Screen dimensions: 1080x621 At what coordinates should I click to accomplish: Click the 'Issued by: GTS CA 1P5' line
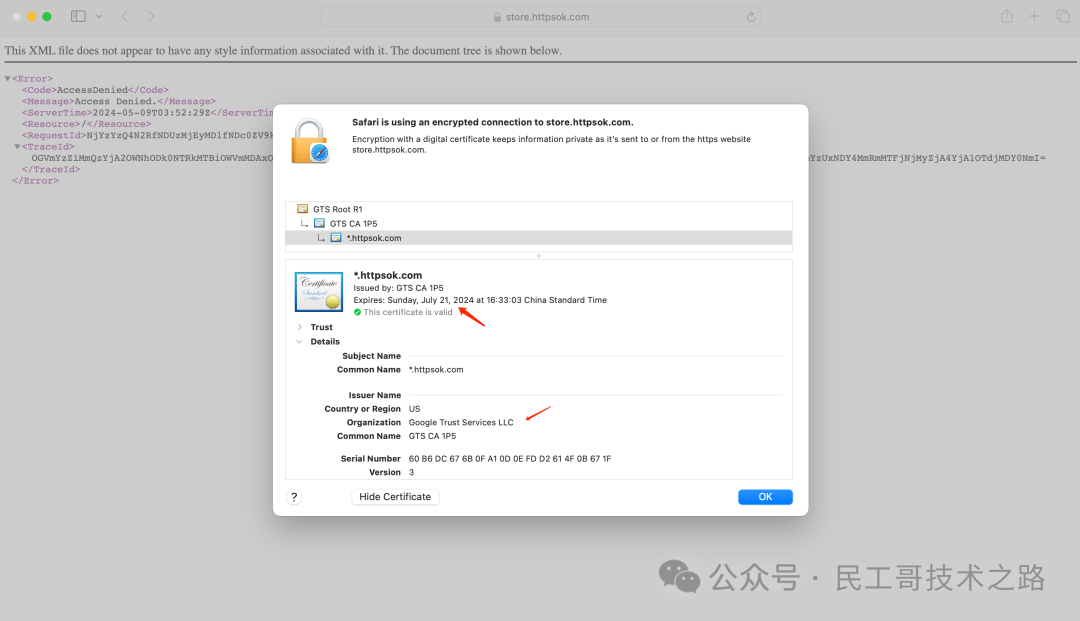click(x=398, y=288)
